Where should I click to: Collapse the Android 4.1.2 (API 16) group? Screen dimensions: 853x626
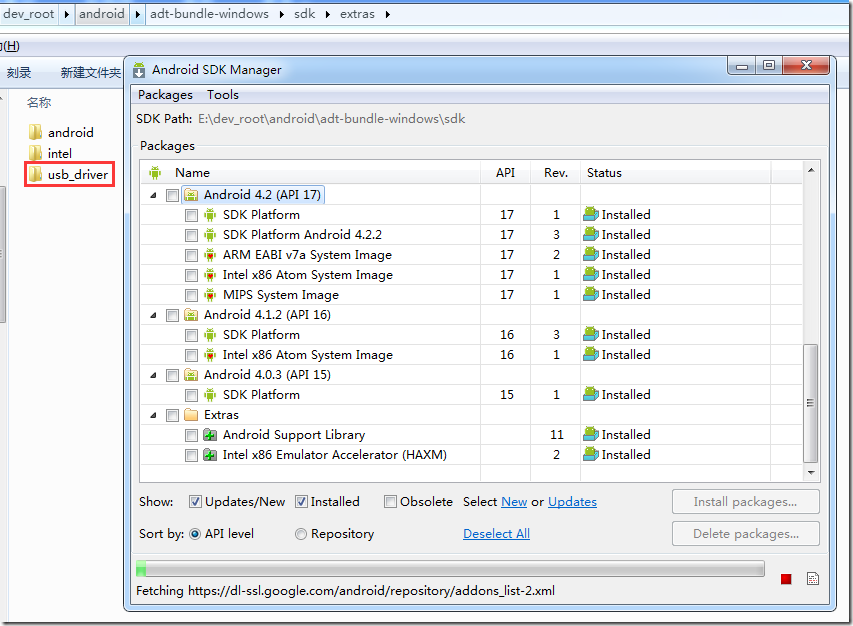point(153,315)
